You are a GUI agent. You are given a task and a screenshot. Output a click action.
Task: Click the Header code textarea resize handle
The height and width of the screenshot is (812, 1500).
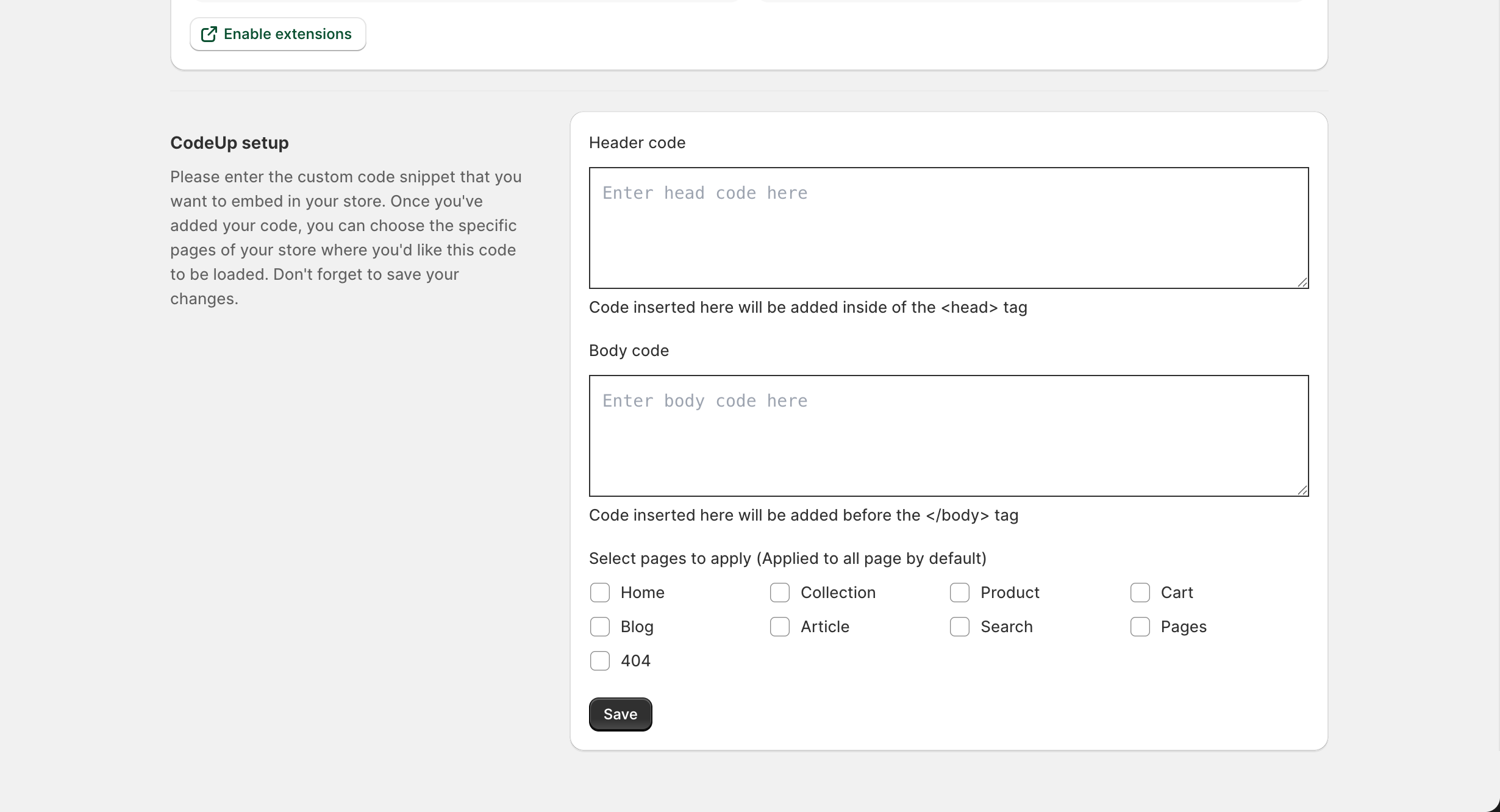1304,282
